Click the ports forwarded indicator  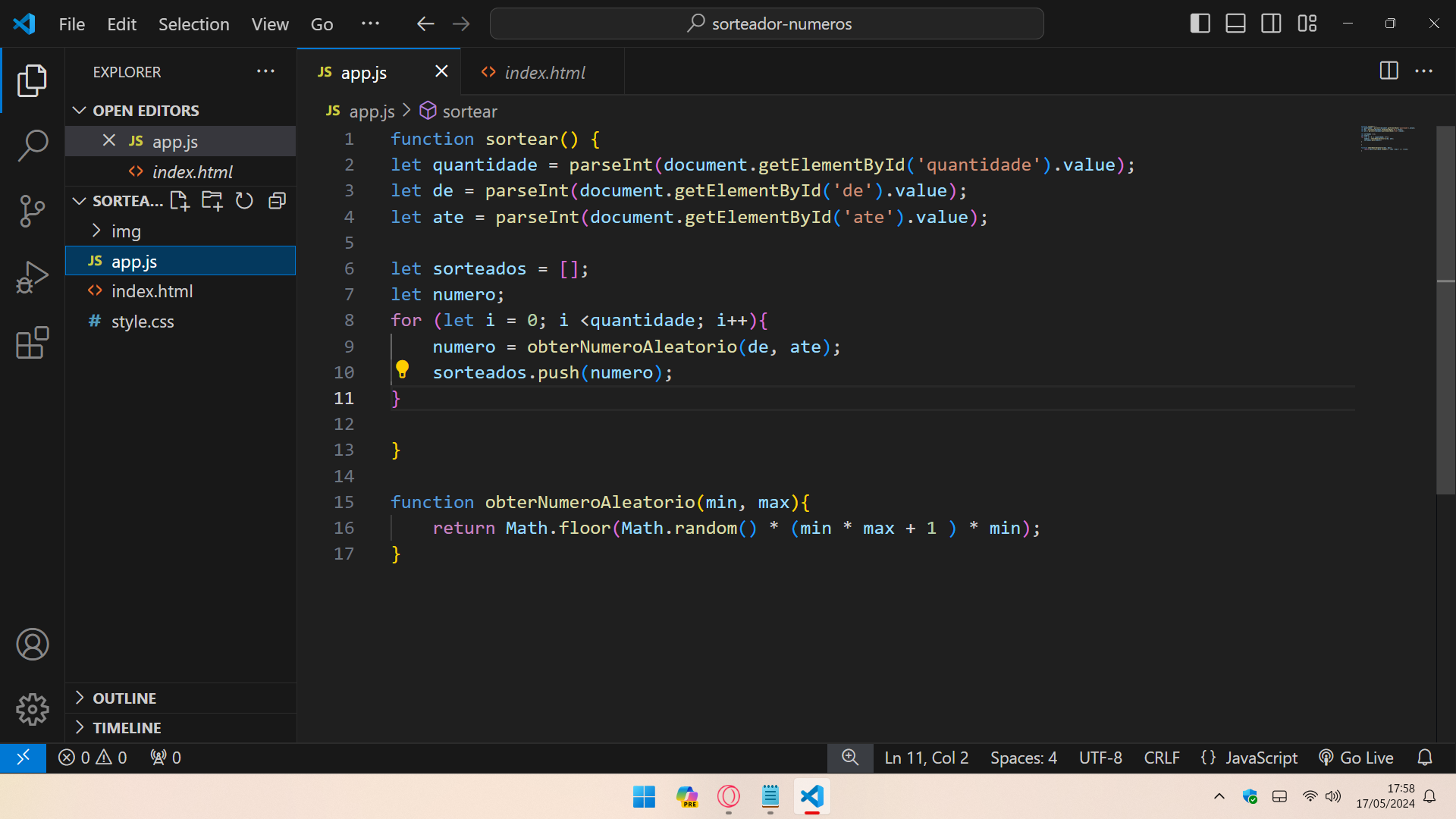(x=165, y=758)
